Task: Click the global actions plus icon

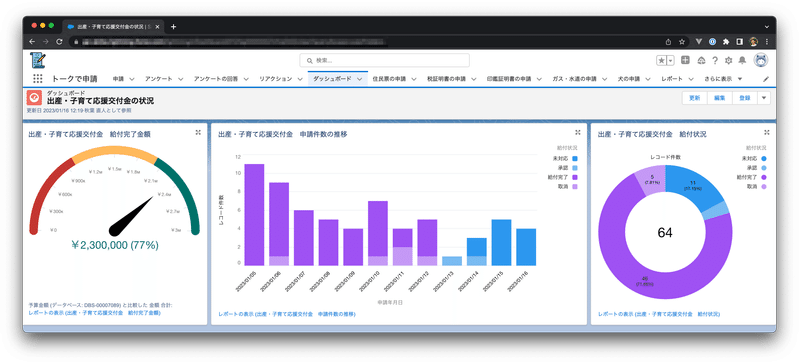Action: 686,60
